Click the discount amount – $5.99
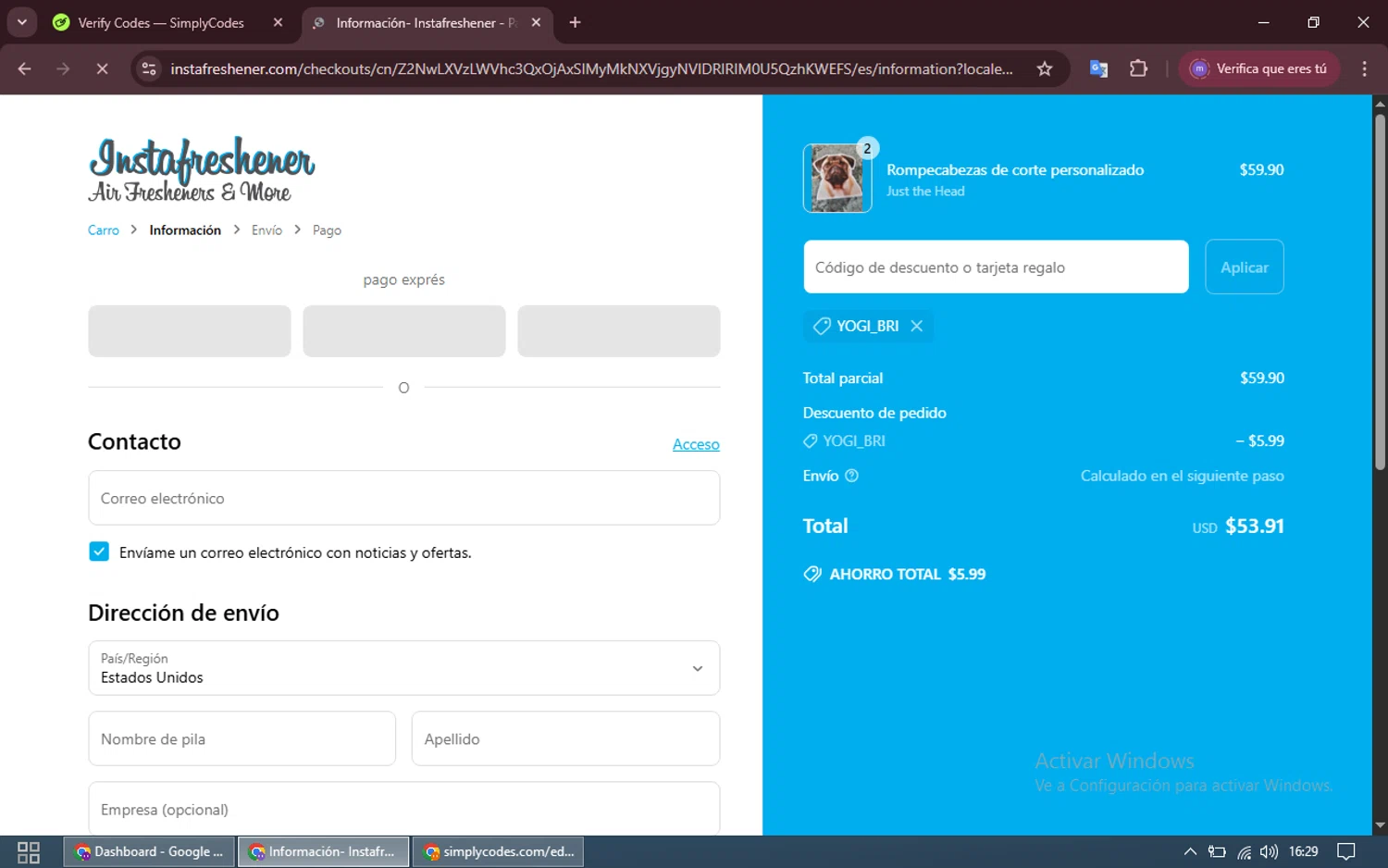 pyautogui.click(x=1259, y=441)
